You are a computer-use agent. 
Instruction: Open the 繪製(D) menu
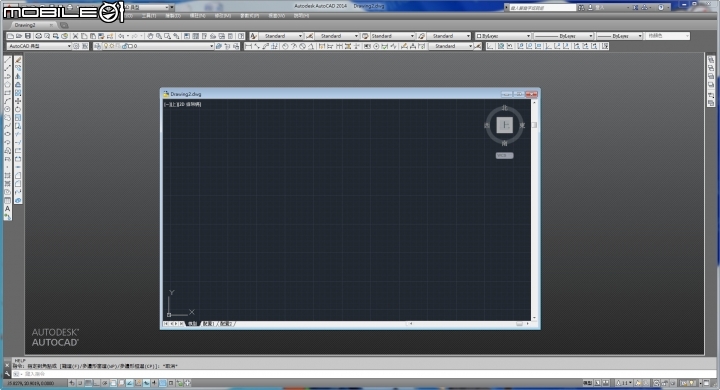pos(173,16)
